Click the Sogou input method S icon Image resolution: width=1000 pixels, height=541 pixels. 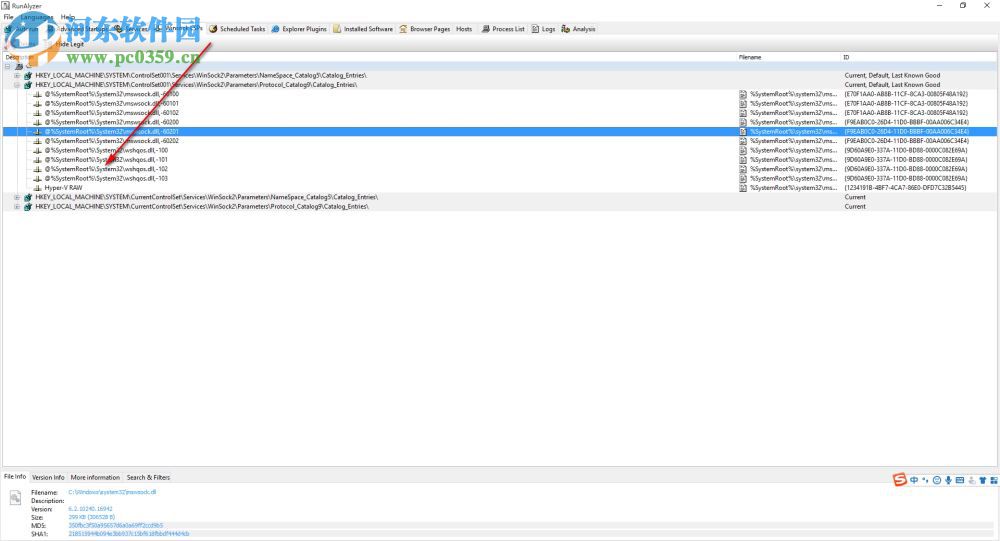pos(899,480)
